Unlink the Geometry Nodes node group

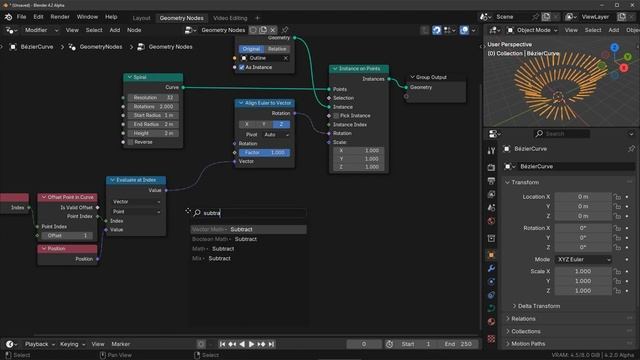coord(273,30)
